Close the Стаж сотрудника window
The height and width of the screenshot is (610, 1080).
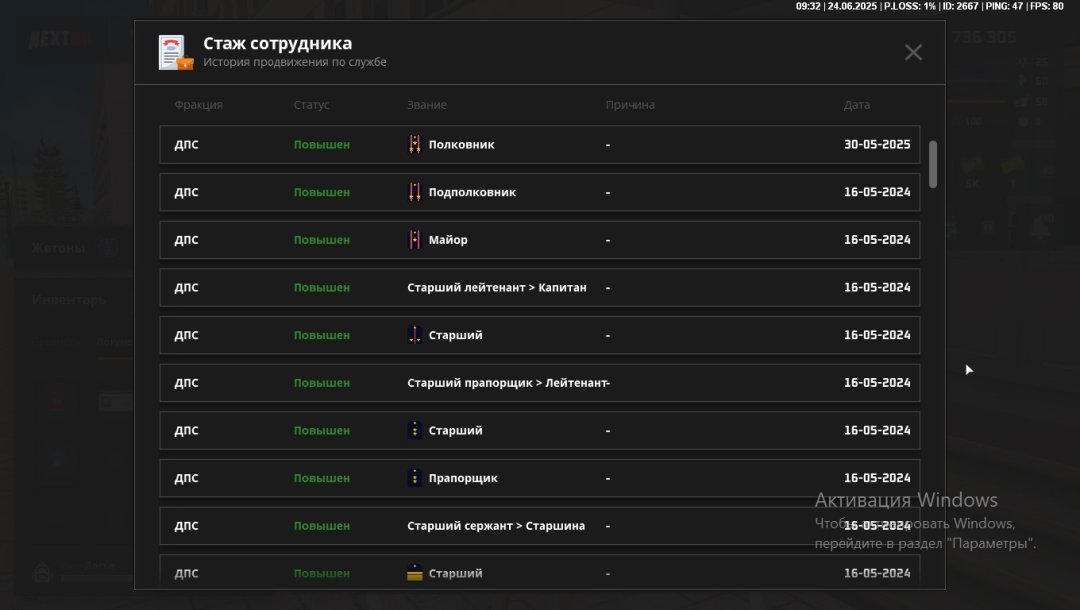coord(913,53)
